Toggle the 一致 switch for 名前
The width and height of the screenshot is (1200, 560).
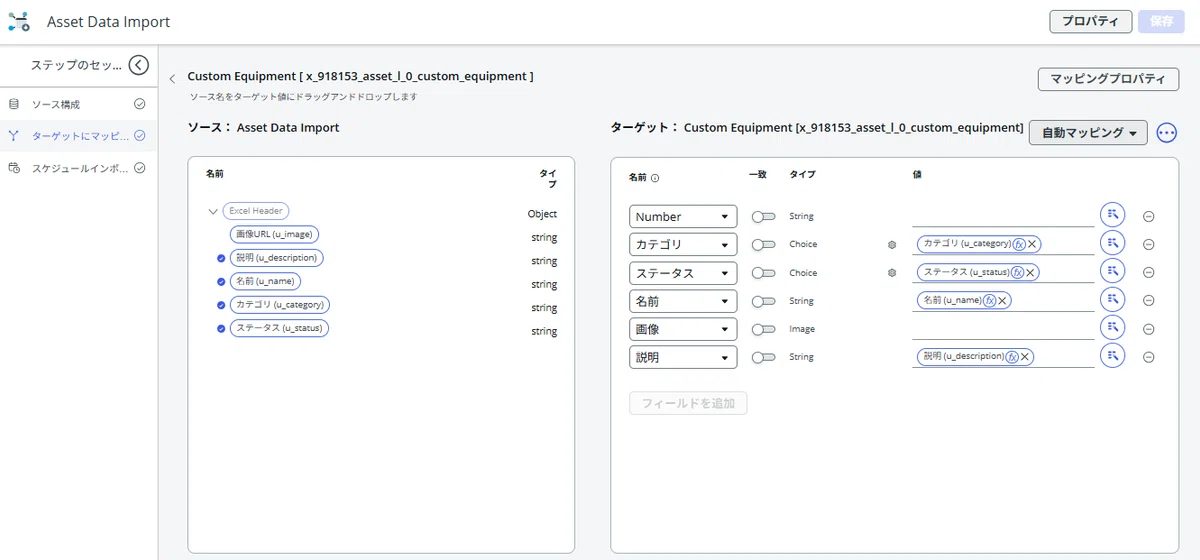pyautogui.click(x=764, y=301)
